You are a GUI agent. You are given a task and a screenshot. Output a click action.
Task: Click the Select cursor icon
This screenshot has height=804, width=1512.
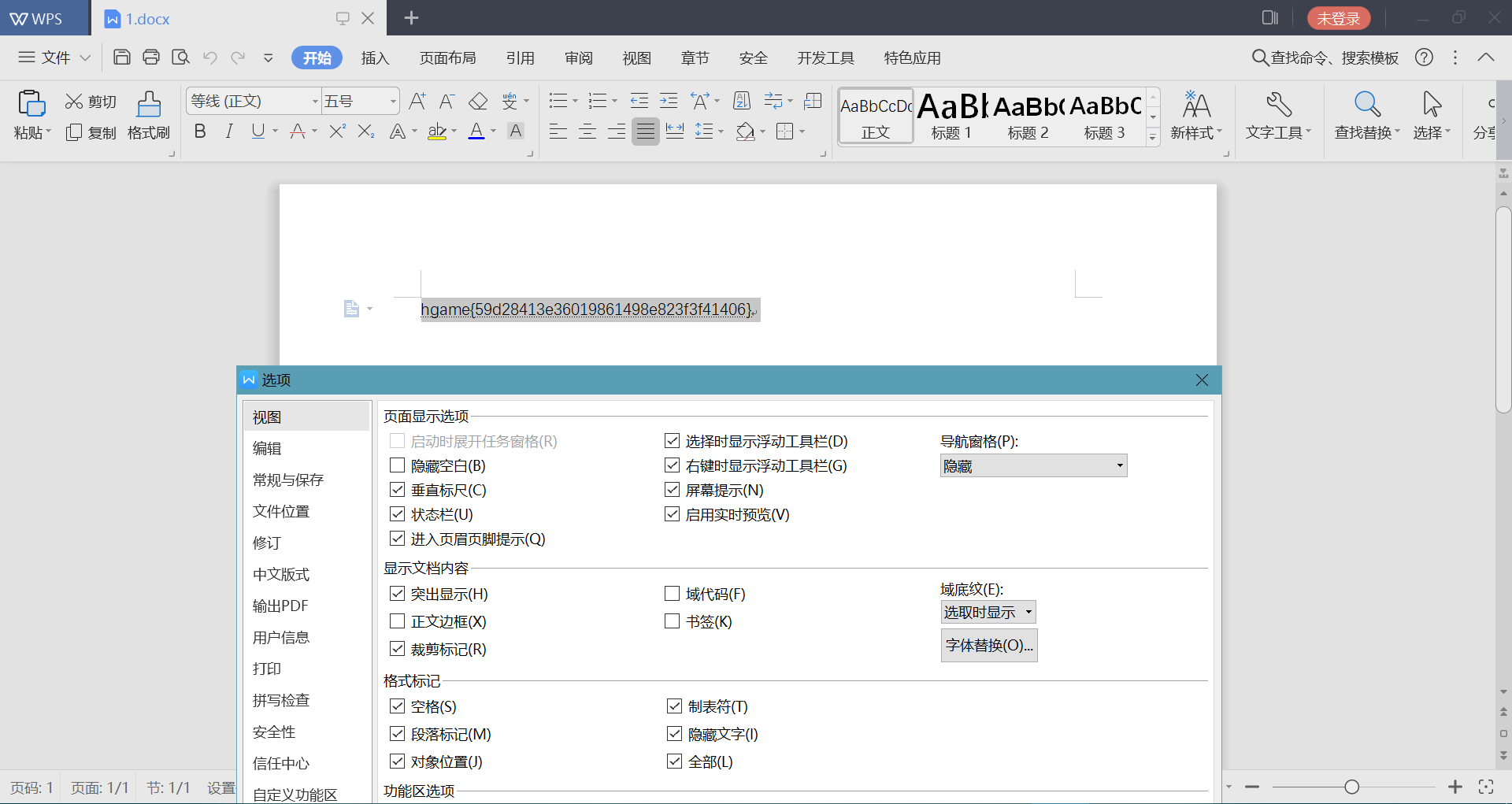[1432, 105]
